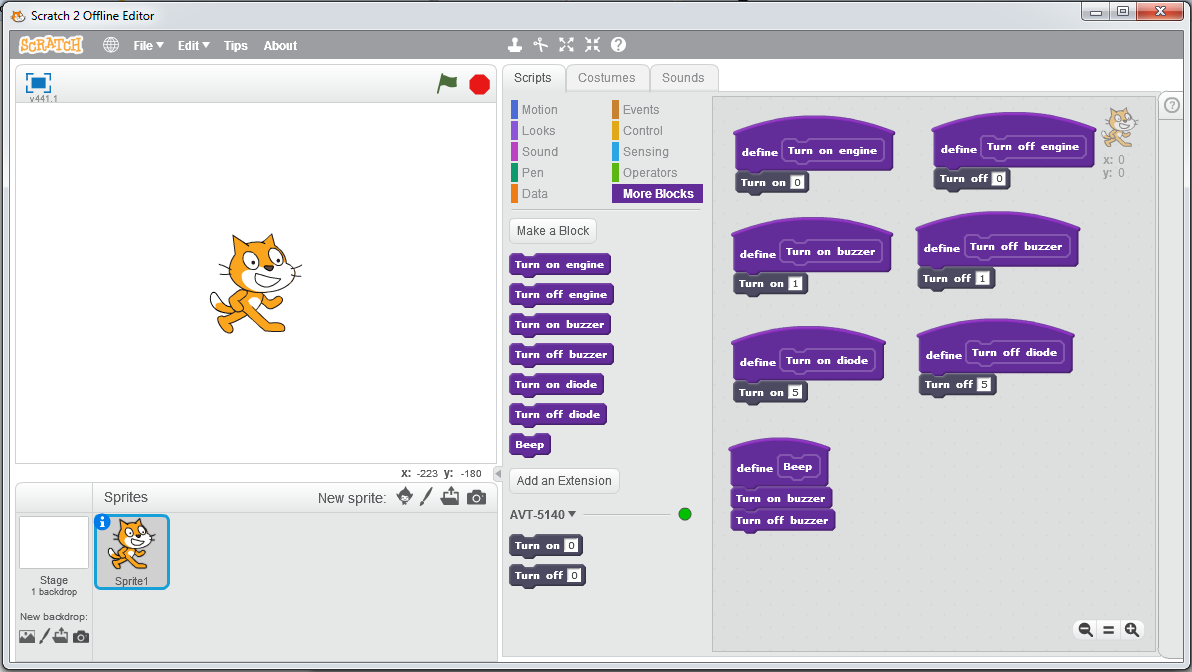Click the Beep block in palette
The image size is (1192, 672).
530,445
